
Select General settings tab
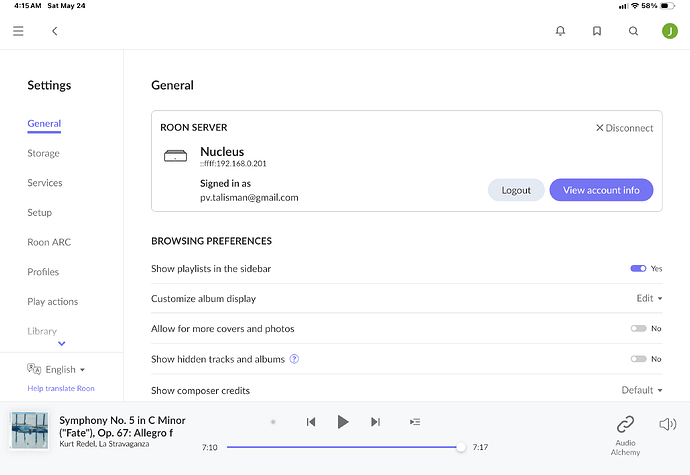(x=44, y=124)
